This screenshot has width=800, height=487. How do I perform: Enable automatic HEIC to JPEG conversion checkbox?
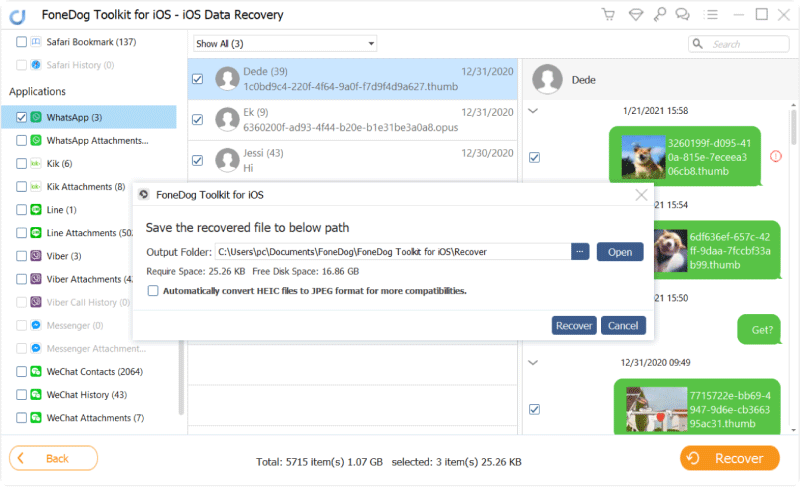[x=153, y=291]
